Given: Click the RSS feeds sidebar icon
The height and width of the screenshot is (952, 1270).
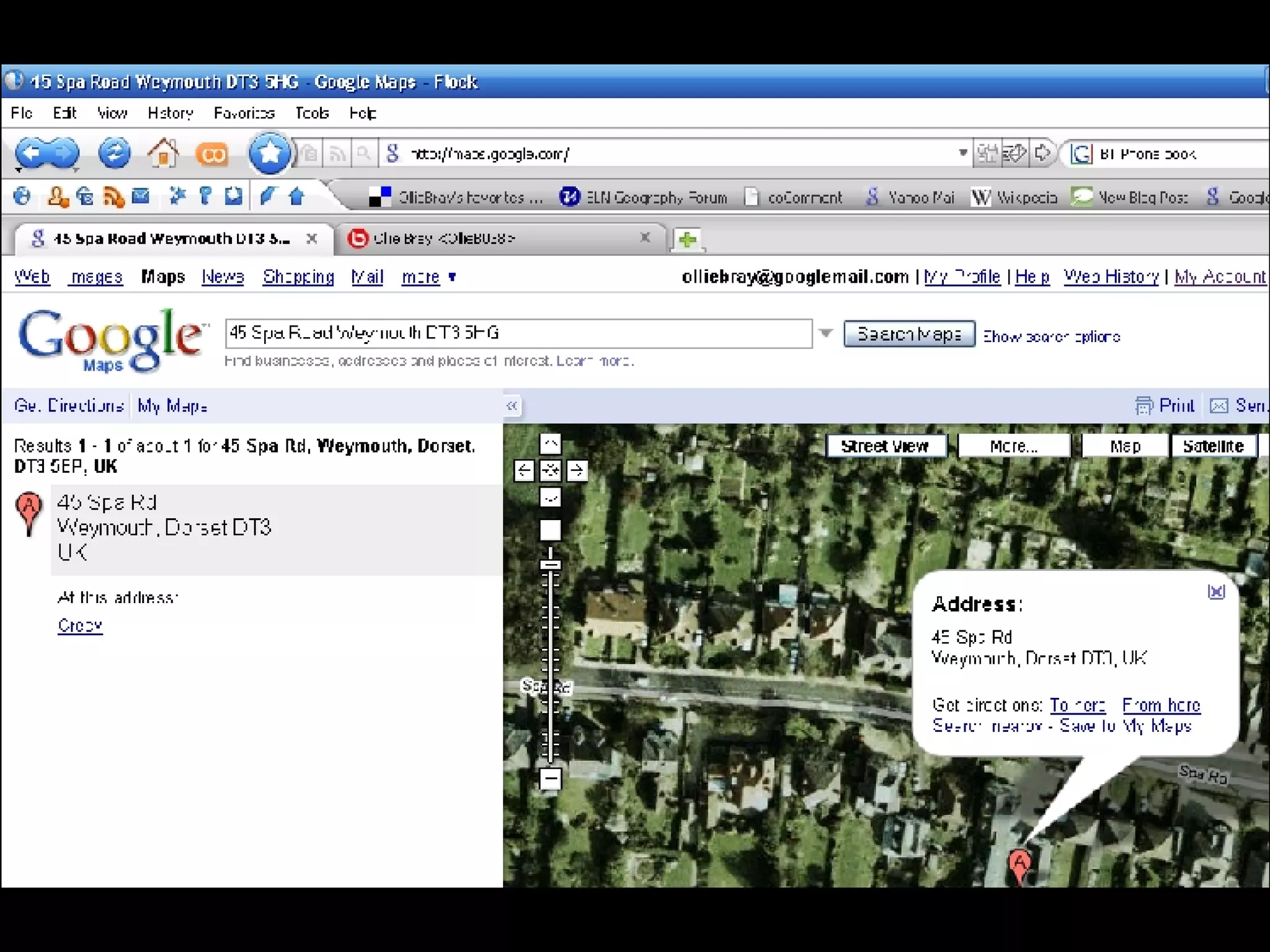Looking at the screenshot, I should coord(113,197).
